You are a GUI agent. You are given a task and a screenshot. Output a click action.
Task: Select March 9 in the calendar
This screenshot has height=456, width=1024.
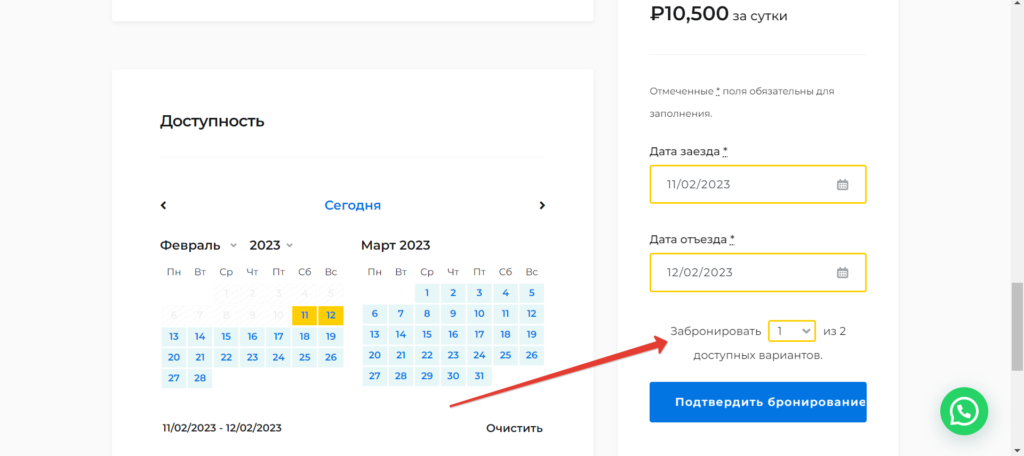(453, 314)
